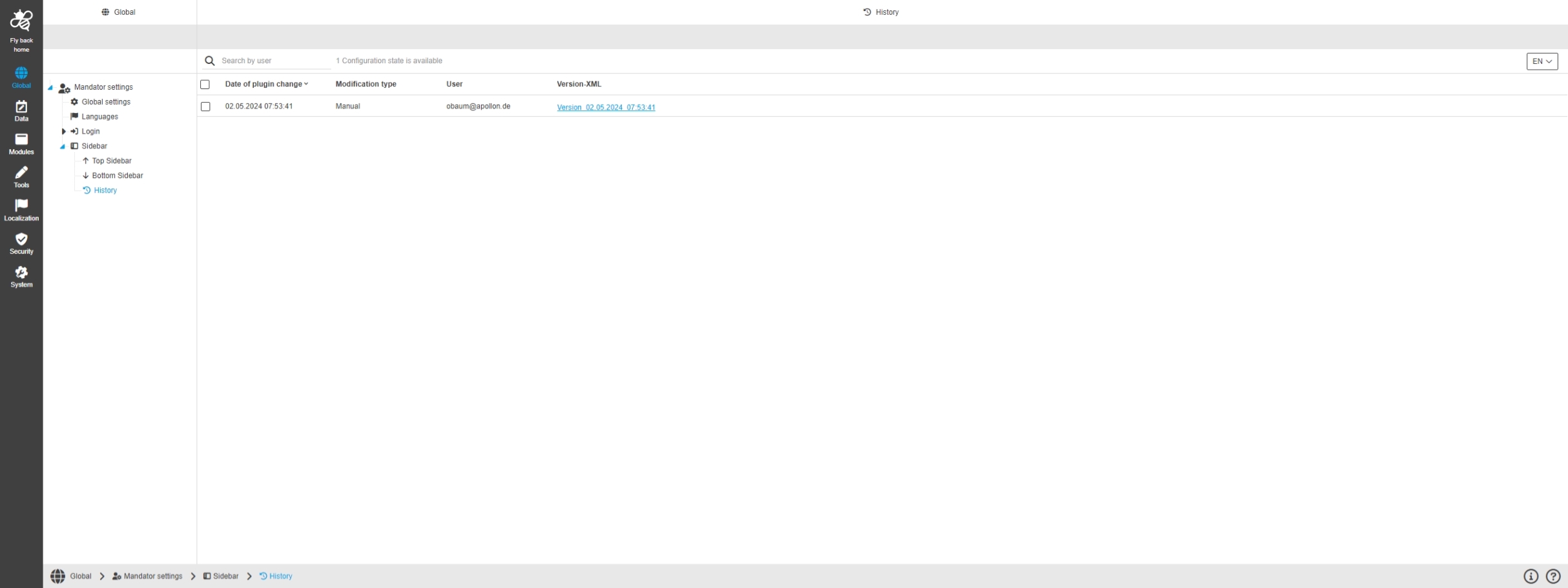Screen dimensions: 1568x588
Task: Click Global in the breadcrumb
Action: 81,576
